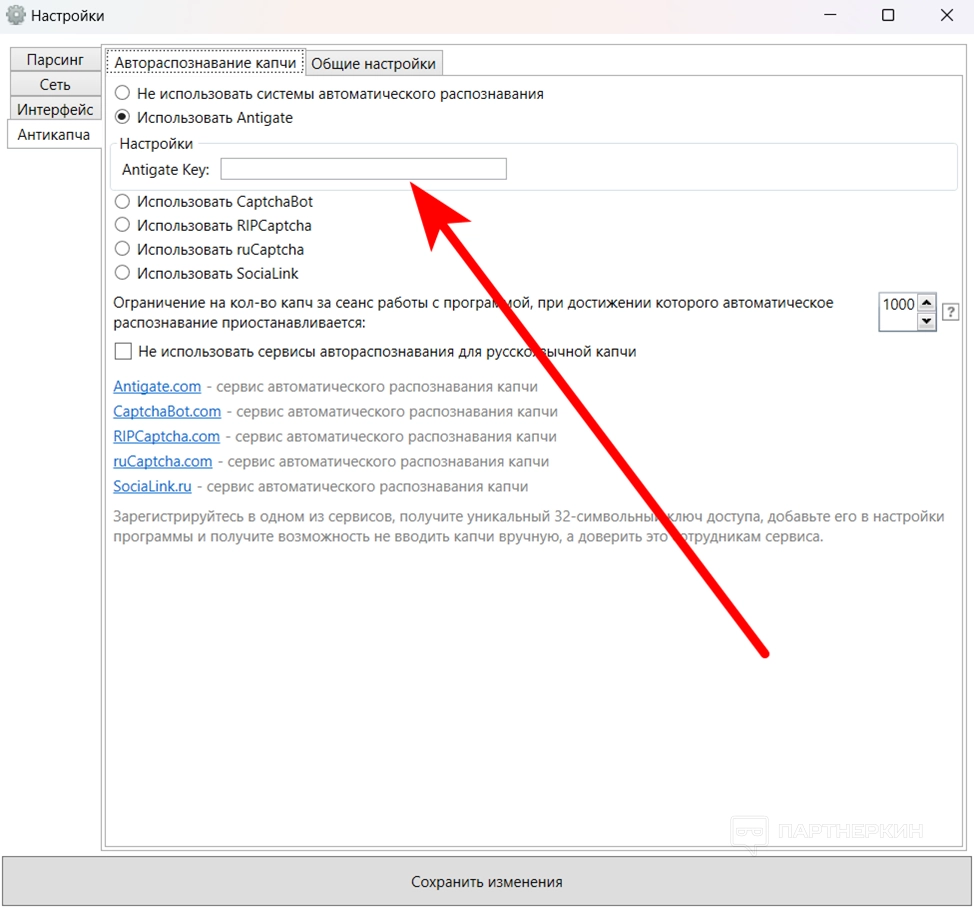Decrease captcha limit with down arrow
The width and height of the screenshot is (974, 908).
click(x=926, y=321)
